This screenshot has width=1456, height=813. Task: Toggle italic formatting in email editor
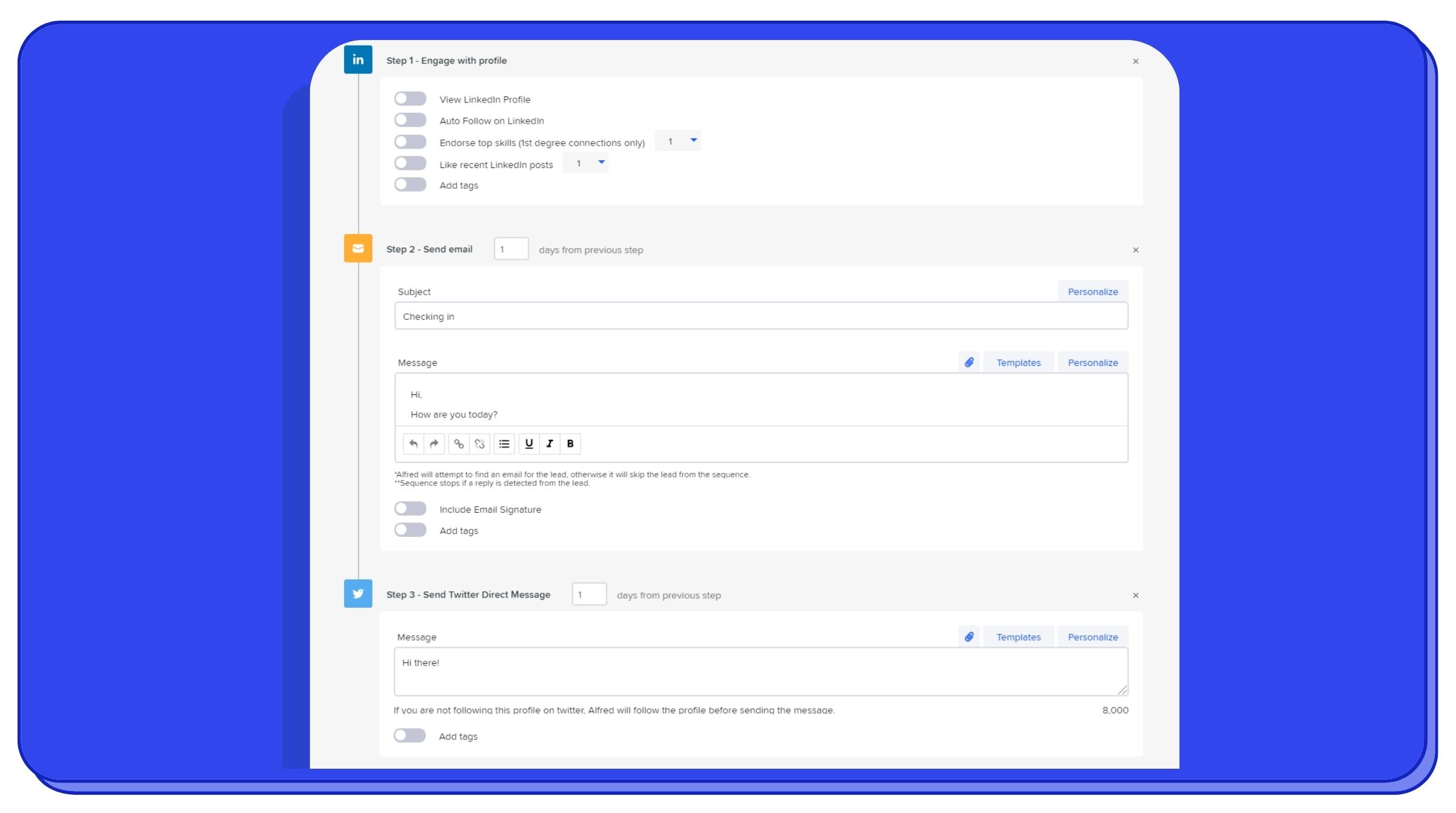550,444
